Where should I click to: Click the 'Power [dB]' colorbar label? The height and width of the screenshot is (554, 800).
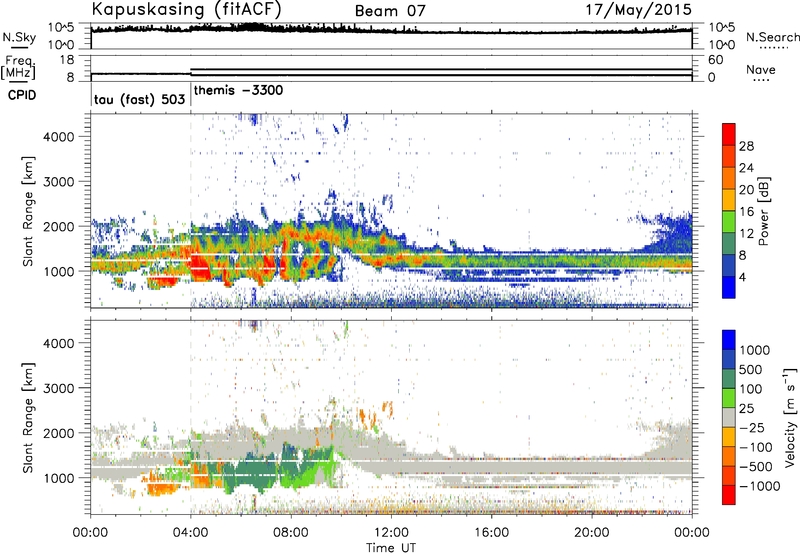click(764, 211)
